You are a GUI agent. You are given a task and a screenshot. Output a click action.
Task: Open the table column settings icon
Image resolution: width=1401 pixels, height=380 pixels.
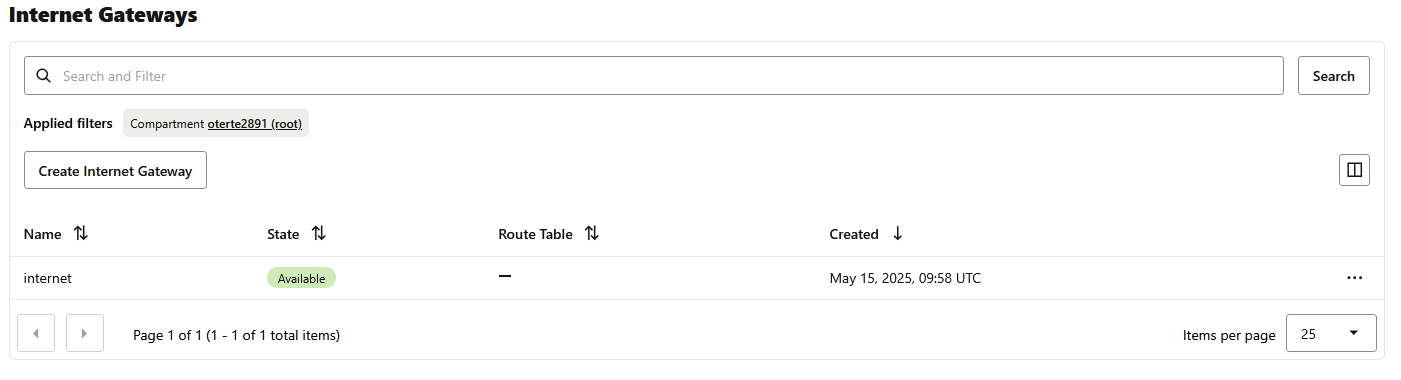click(x=1354, y=170)
